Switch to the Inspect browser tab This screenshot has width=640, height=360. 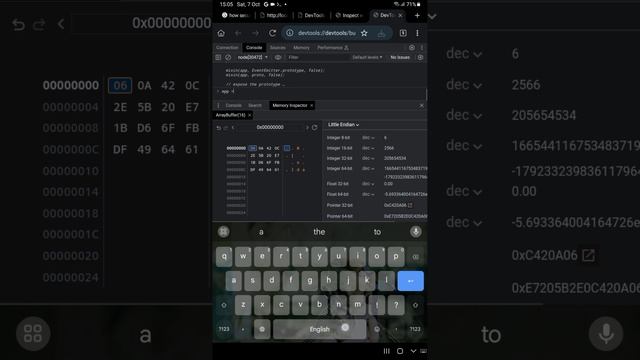349,16
